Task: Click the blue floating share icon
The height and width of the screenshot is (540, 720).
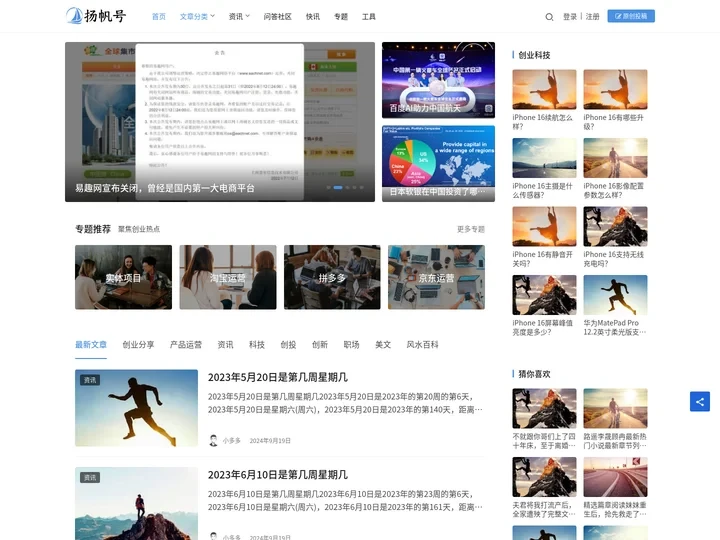Action: point(699,402)
